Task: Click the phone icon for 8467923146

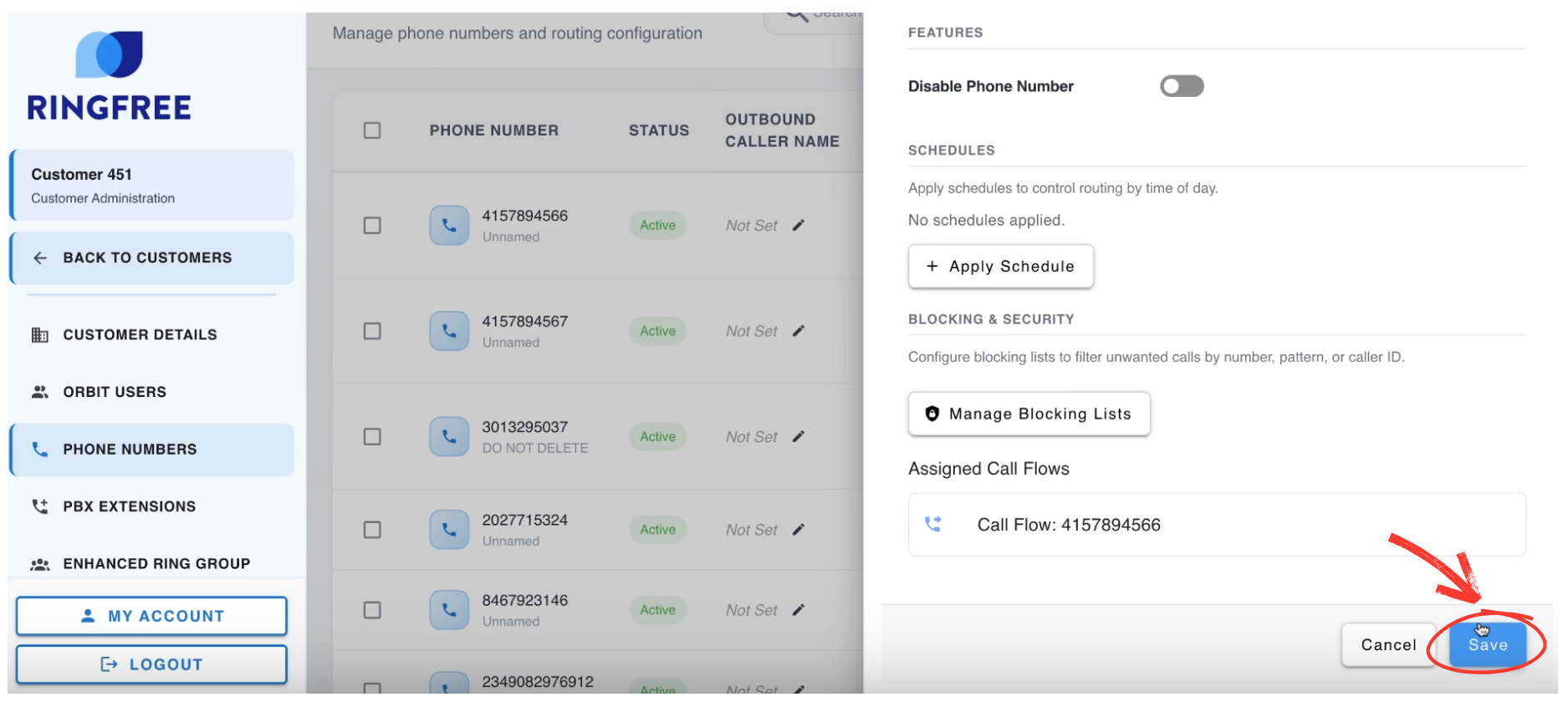Action: pos(449,610)
